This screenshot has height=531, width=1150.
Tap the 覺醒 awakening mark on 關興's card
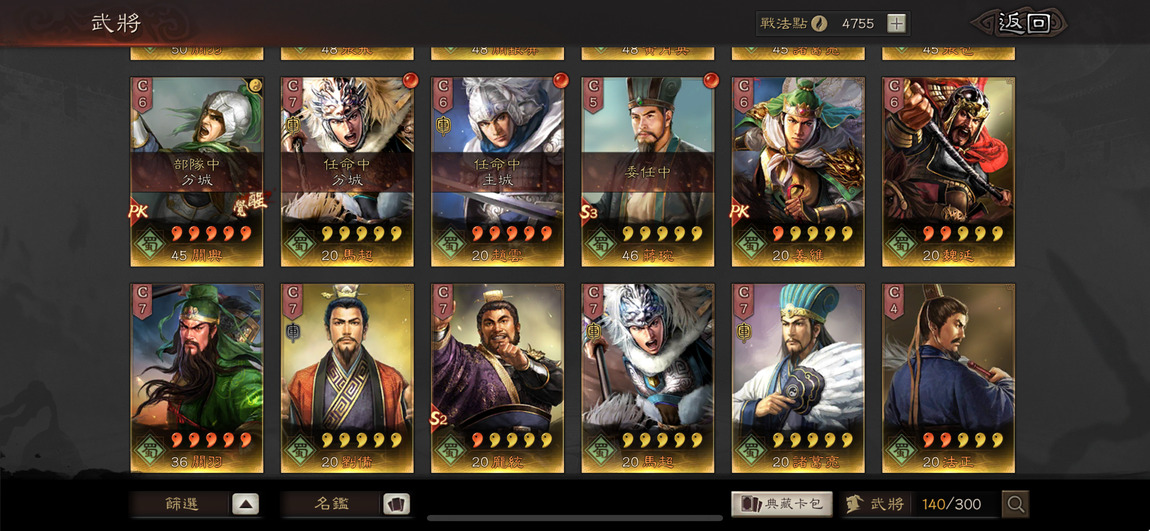(x=252, y=202)
